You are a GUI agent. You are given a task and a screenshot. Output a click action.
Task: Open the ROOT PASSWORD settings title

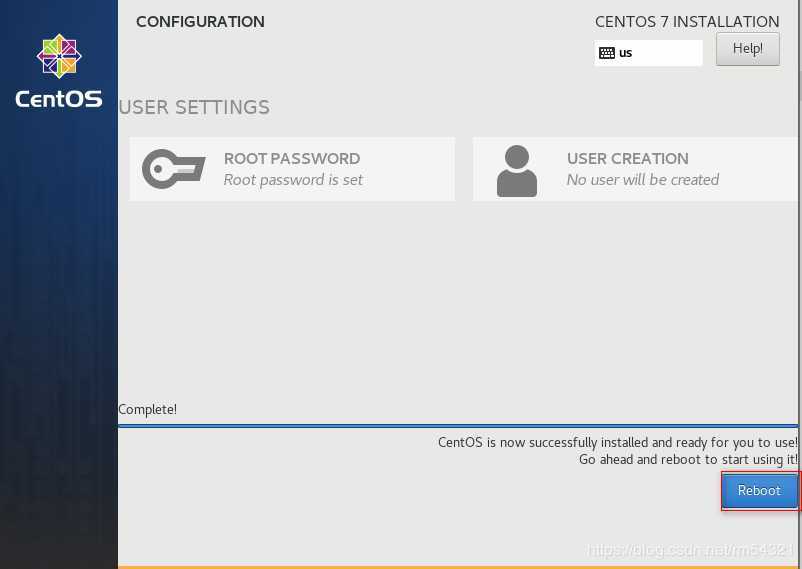click(292, 159)
